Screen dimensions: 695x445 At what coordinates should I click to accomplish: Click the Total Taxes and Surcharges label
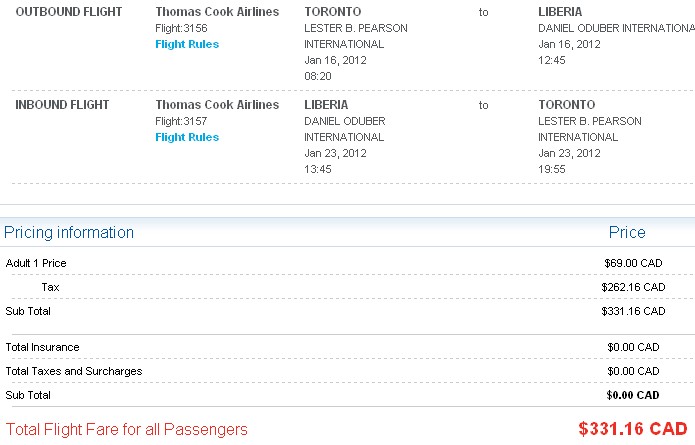pos(74,371)
